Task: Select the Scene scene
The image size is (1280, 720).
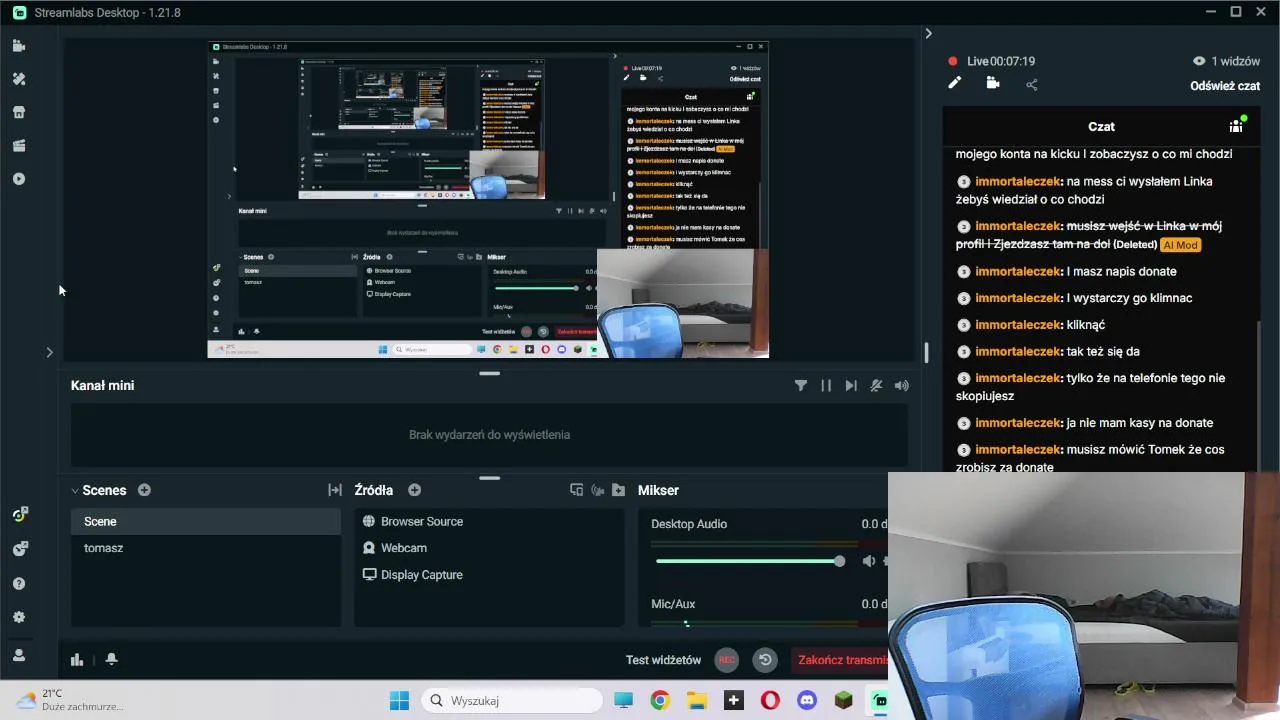Action: pyautogui.click(x=206, y=522)
